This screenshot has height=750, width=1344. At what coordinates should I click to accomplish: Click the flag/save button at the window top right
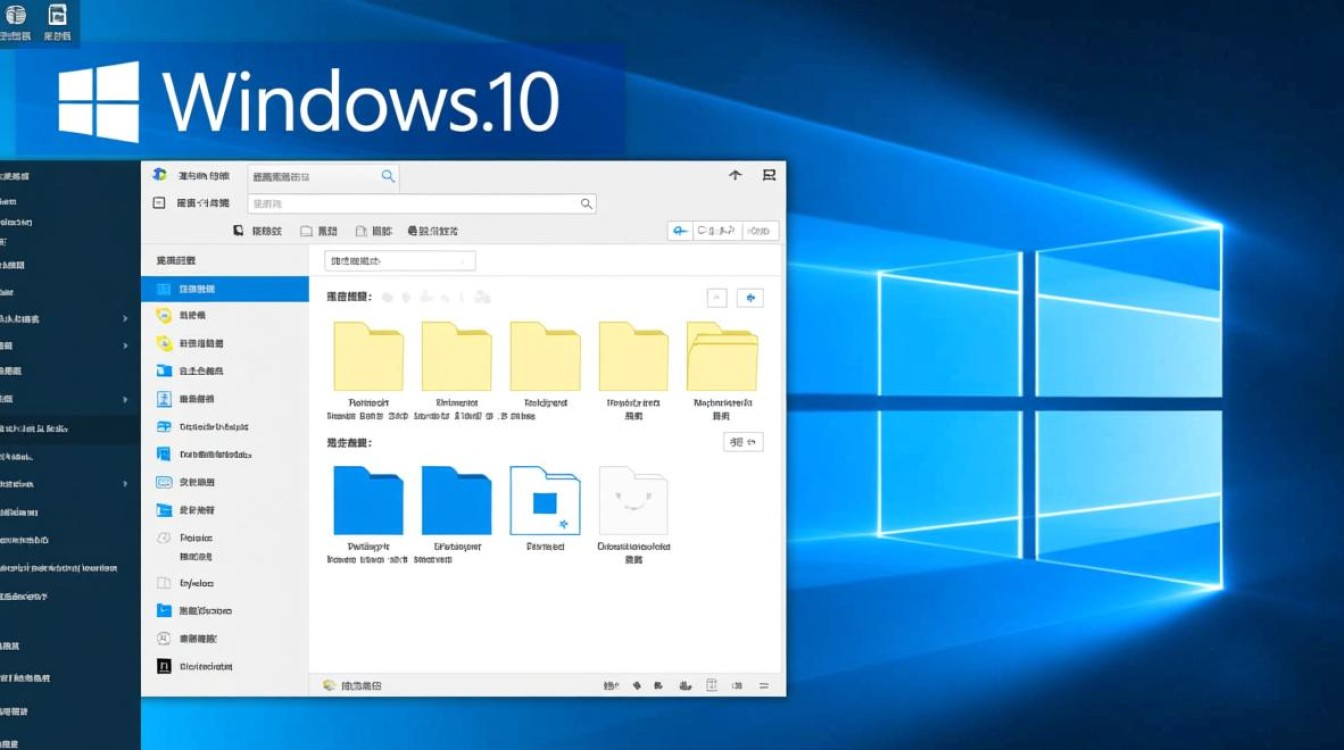tap(769, 175)
